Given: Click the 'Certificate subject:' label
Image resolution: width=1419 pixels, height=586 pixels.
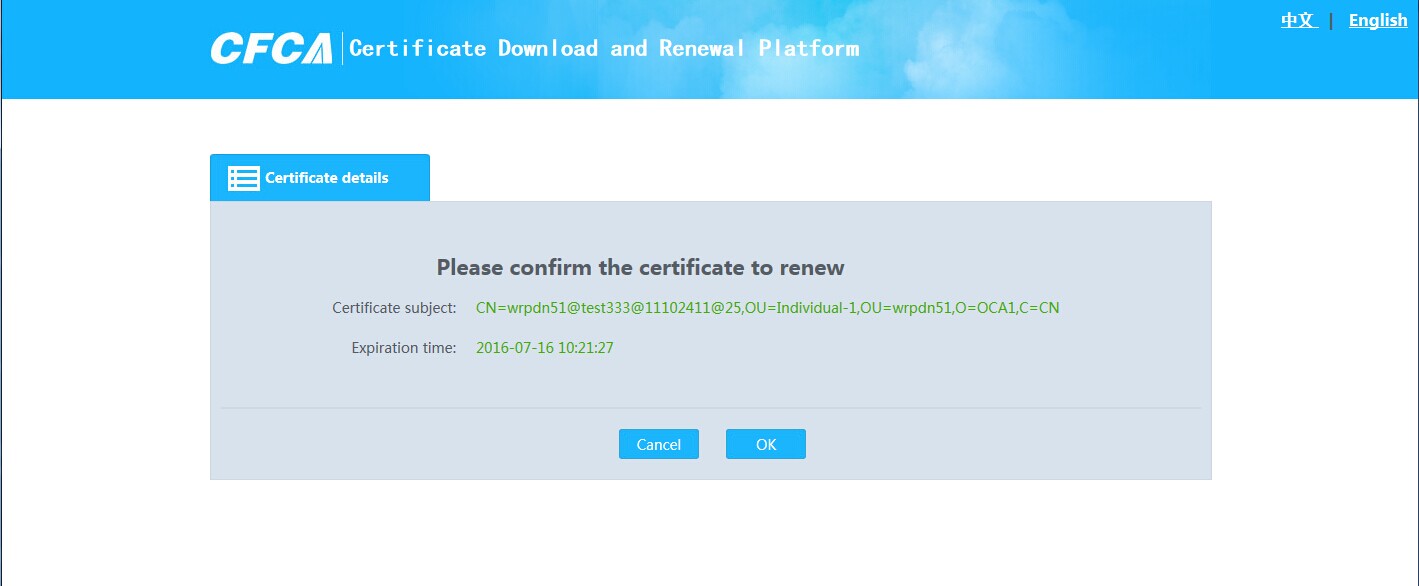Looking at the screenshot, I should (x=394, y=308).
